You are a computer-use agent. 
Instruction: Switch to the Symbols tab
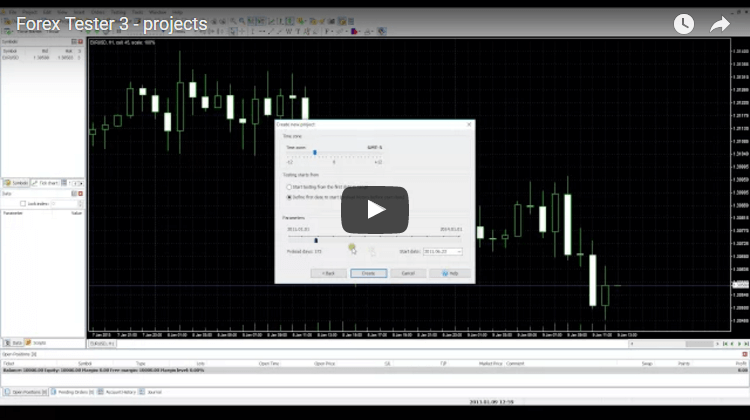tap(16, 183)
